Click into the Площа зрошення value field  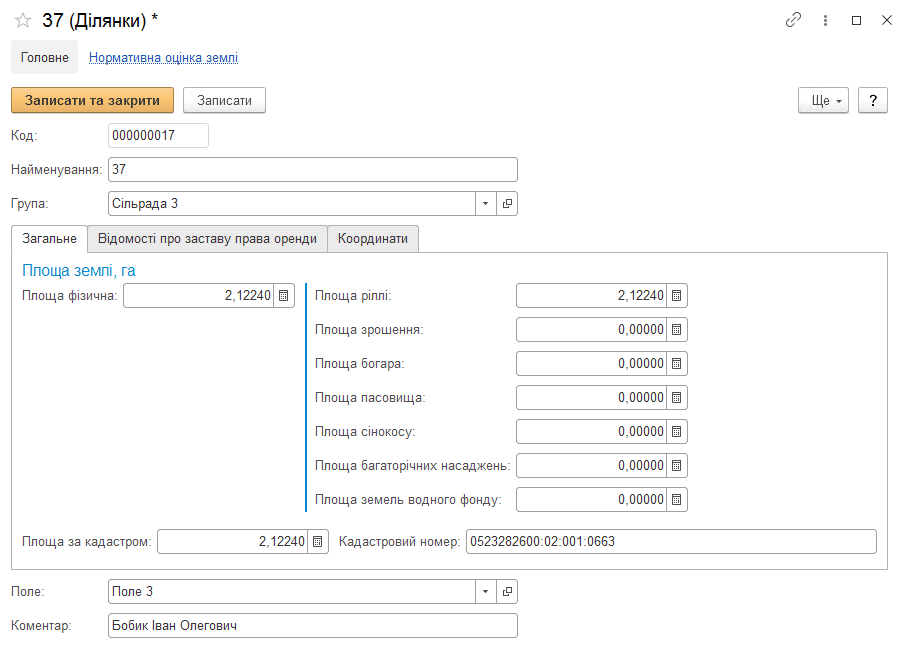[591, 330]
